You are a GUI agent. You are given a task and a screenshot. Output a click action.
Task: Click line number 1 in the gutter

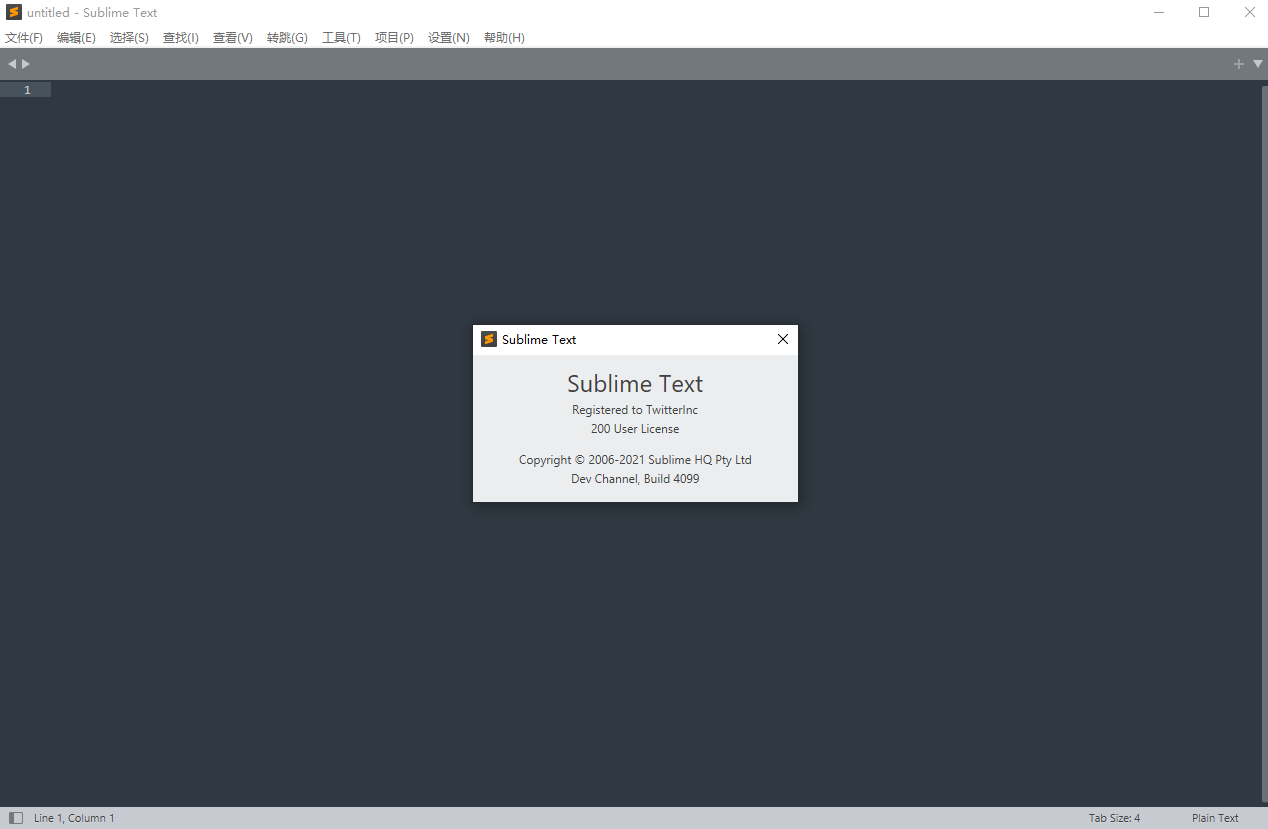[x=27, y=90]
